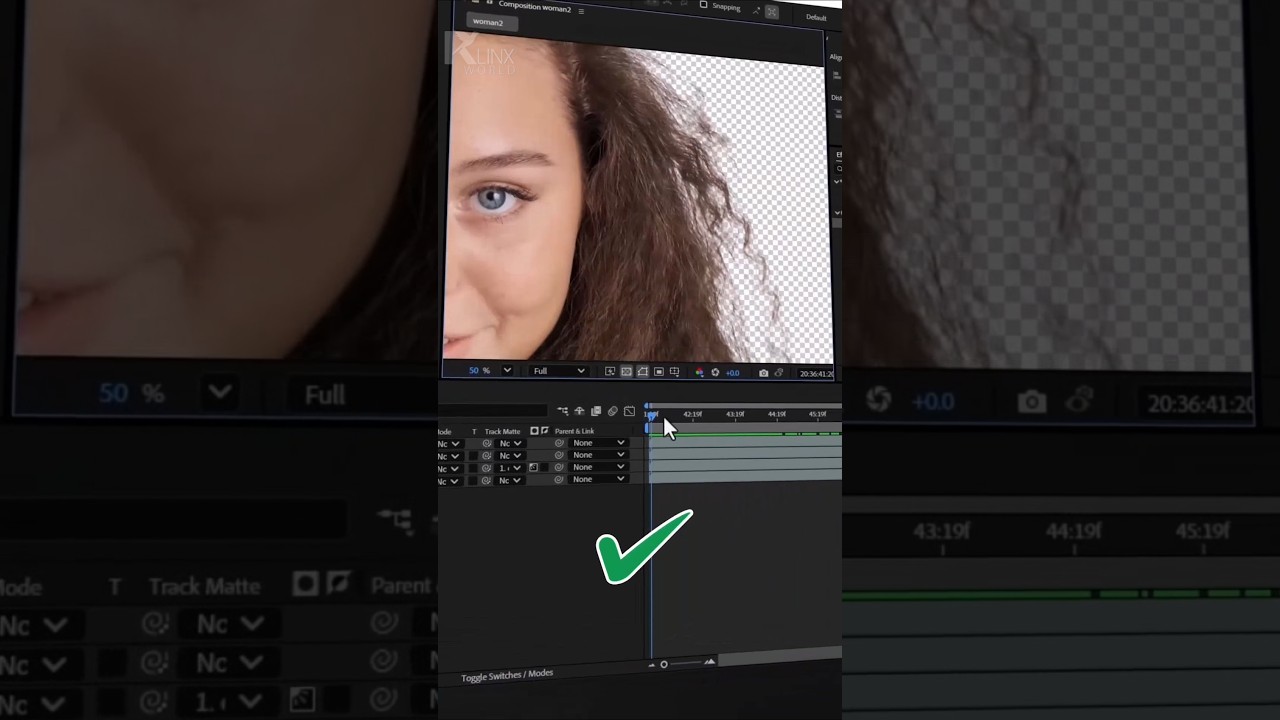Screen dimensions: 1280x720
Task: Click Toggle Switches / Modes button
Action: coord(507,675)
